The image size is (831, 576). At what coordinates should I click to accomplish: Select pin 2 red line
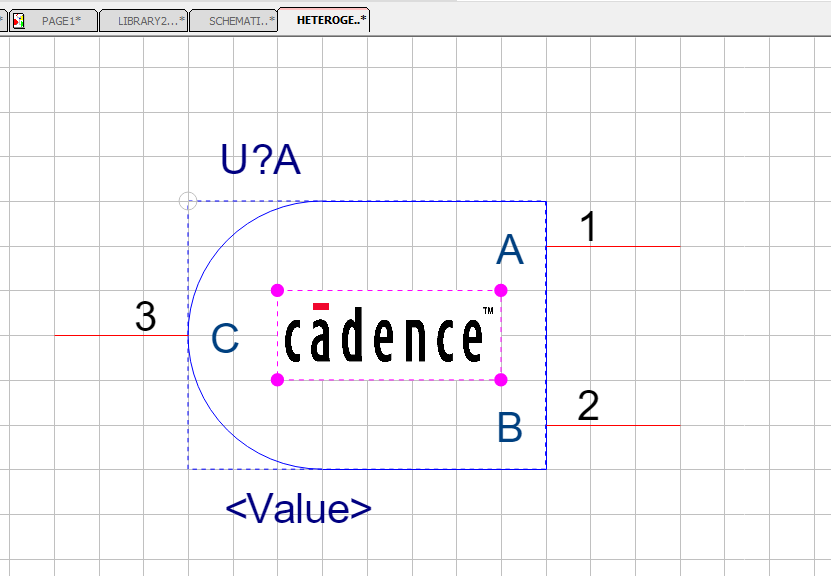(x=613, y=425)
